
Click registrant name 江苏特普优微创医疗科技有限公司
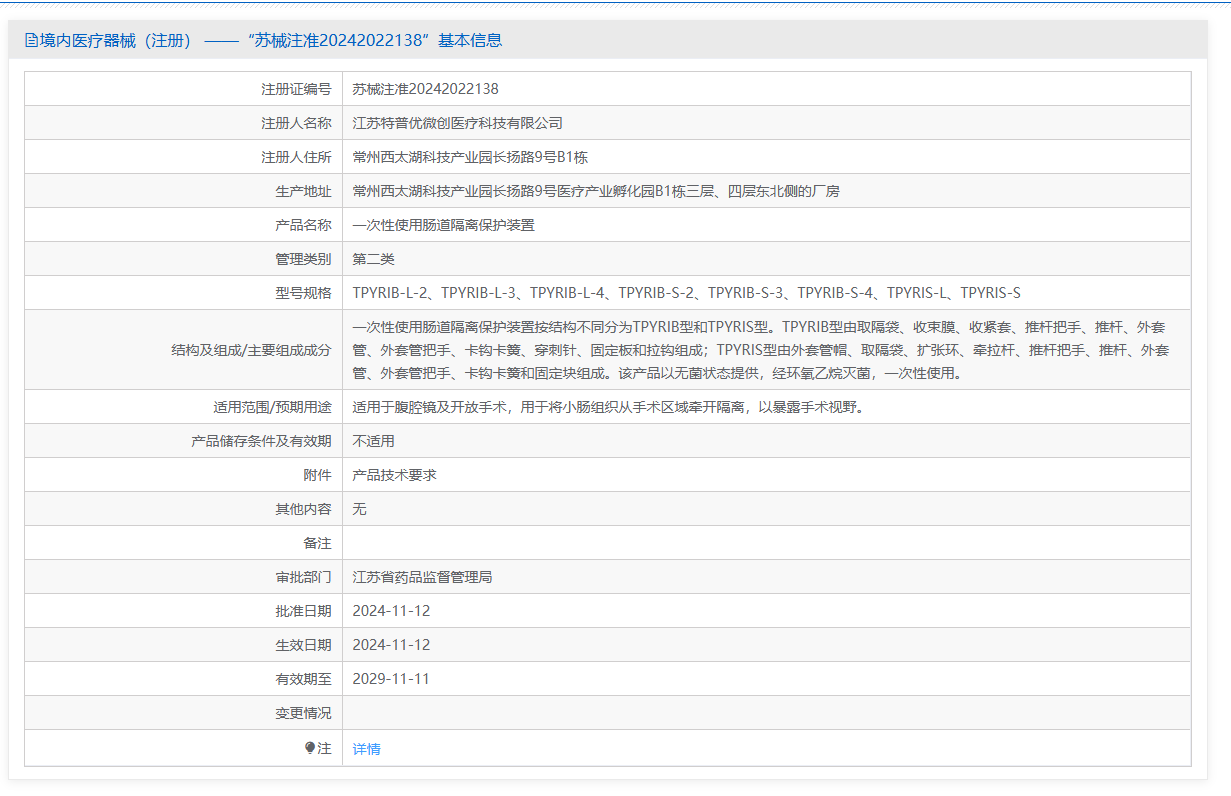tap(457, 123)
